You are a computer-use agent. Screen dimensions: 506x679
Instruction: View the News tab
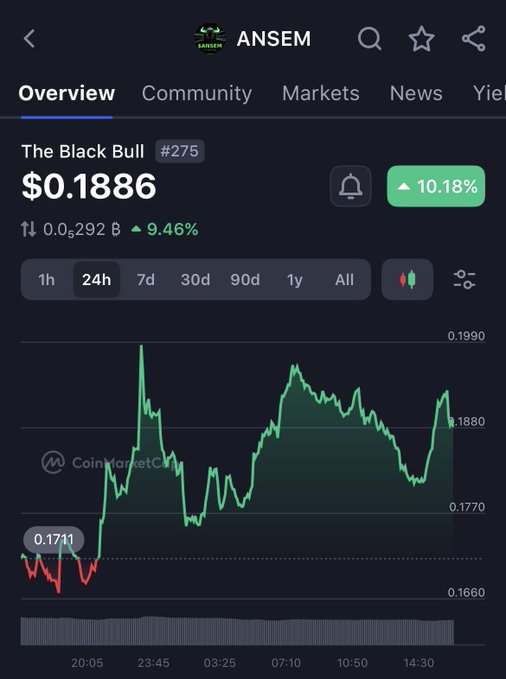coord(416,94)
